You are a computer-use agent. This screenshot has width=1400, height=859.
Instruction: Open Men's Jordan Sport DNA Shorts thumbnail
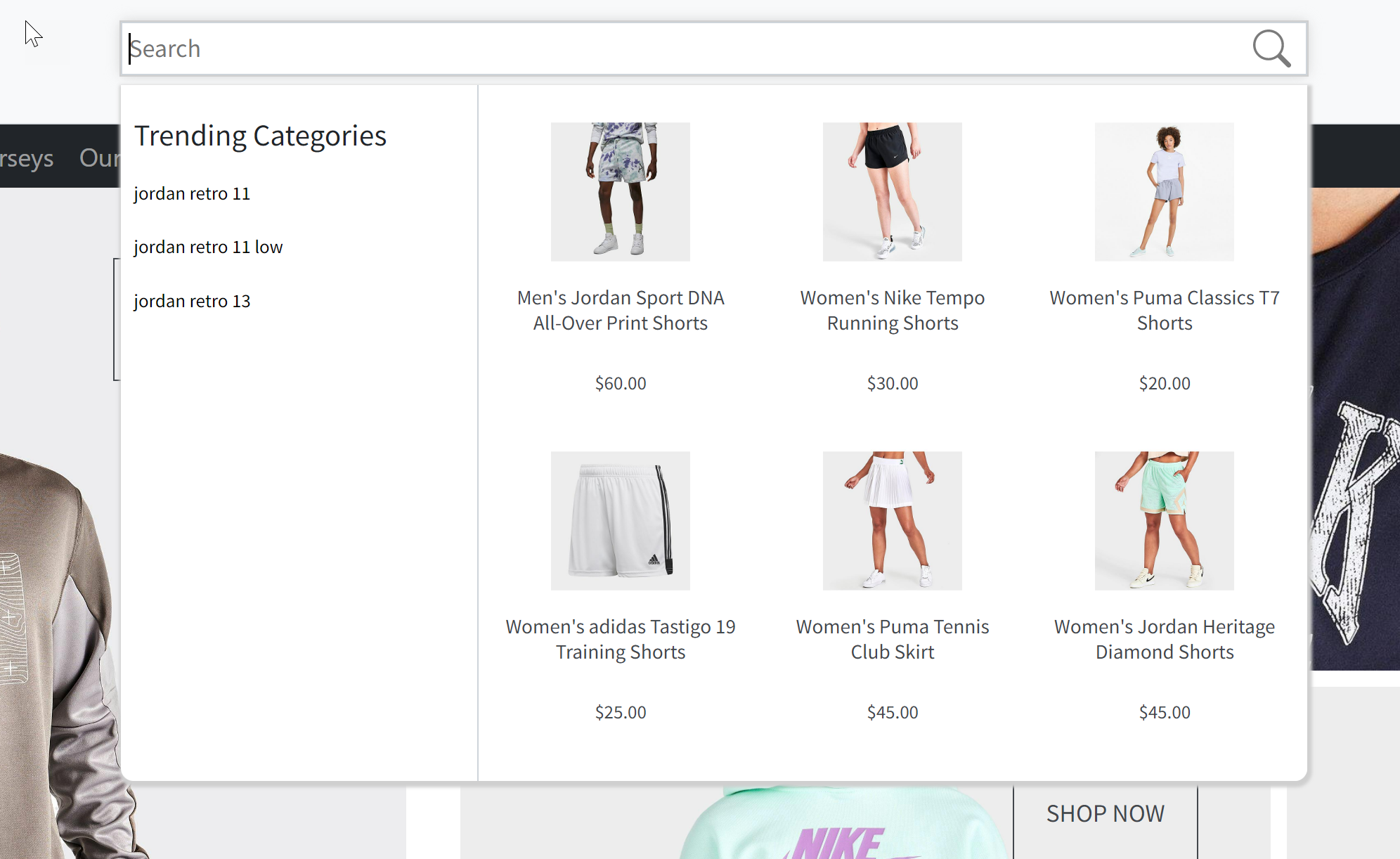(x=621, y=192)
